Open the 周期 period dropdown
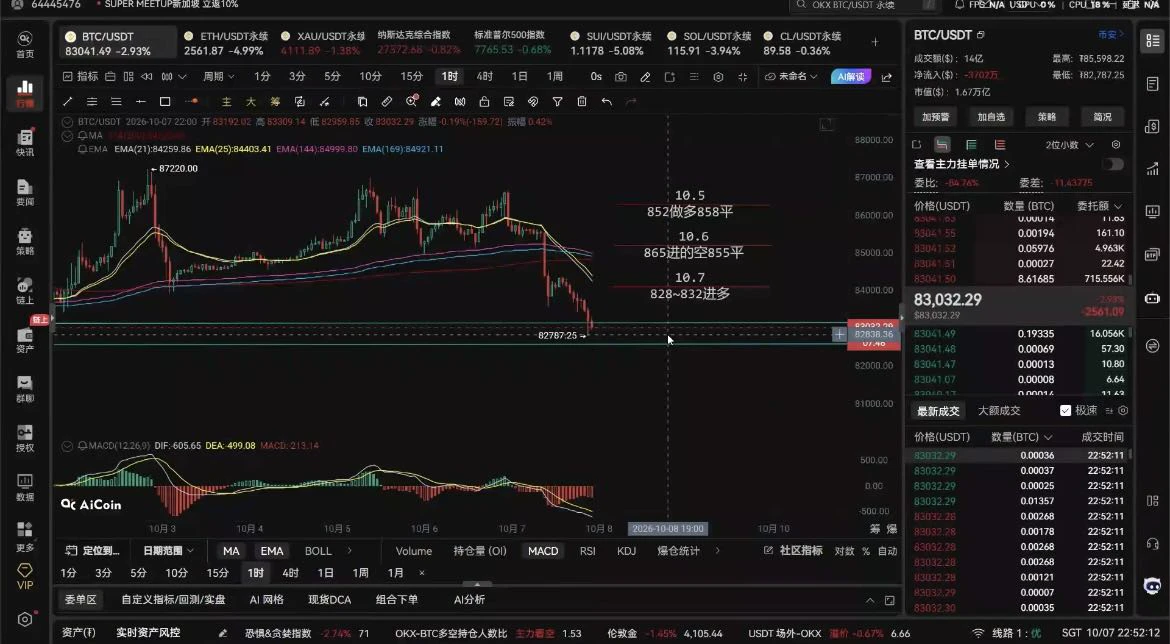 pyautogui.click(x=219, y=77)
